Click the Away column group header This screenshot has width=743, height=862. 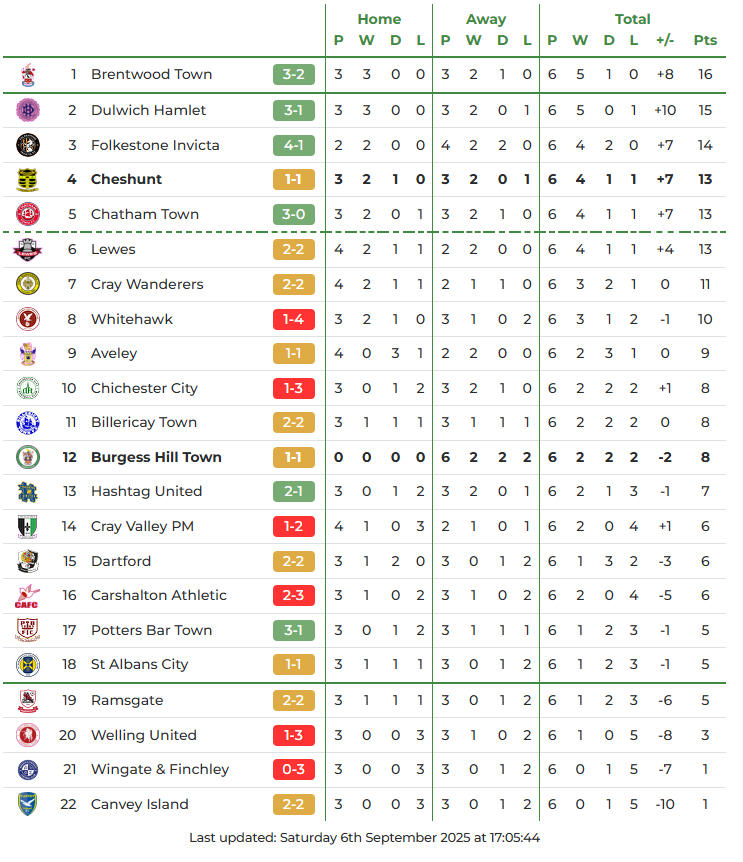tap(486, 19)
